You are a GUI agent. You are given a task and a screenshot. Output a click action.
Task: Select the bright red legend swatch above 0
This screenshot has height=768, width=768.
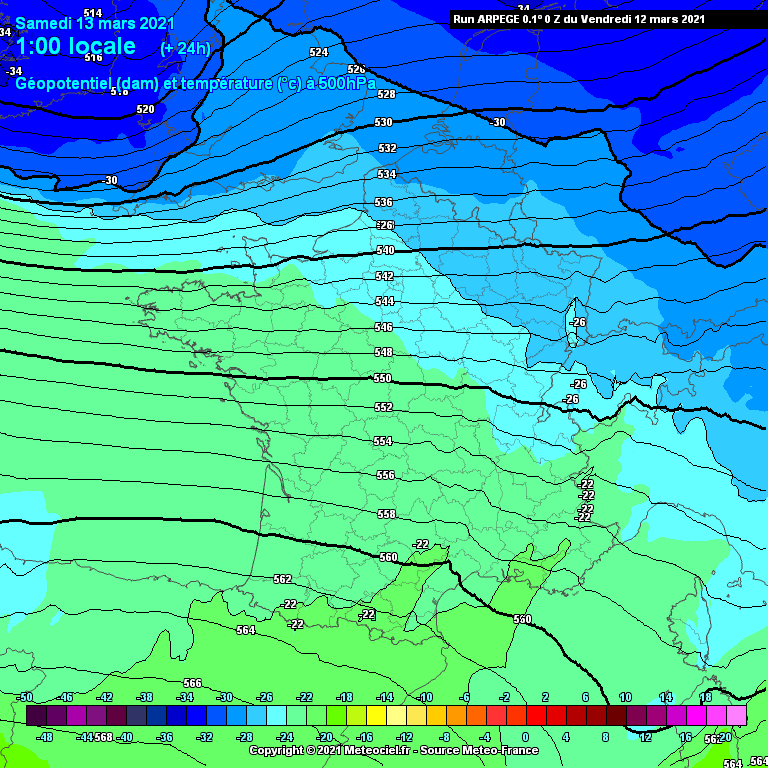[526, 715]
